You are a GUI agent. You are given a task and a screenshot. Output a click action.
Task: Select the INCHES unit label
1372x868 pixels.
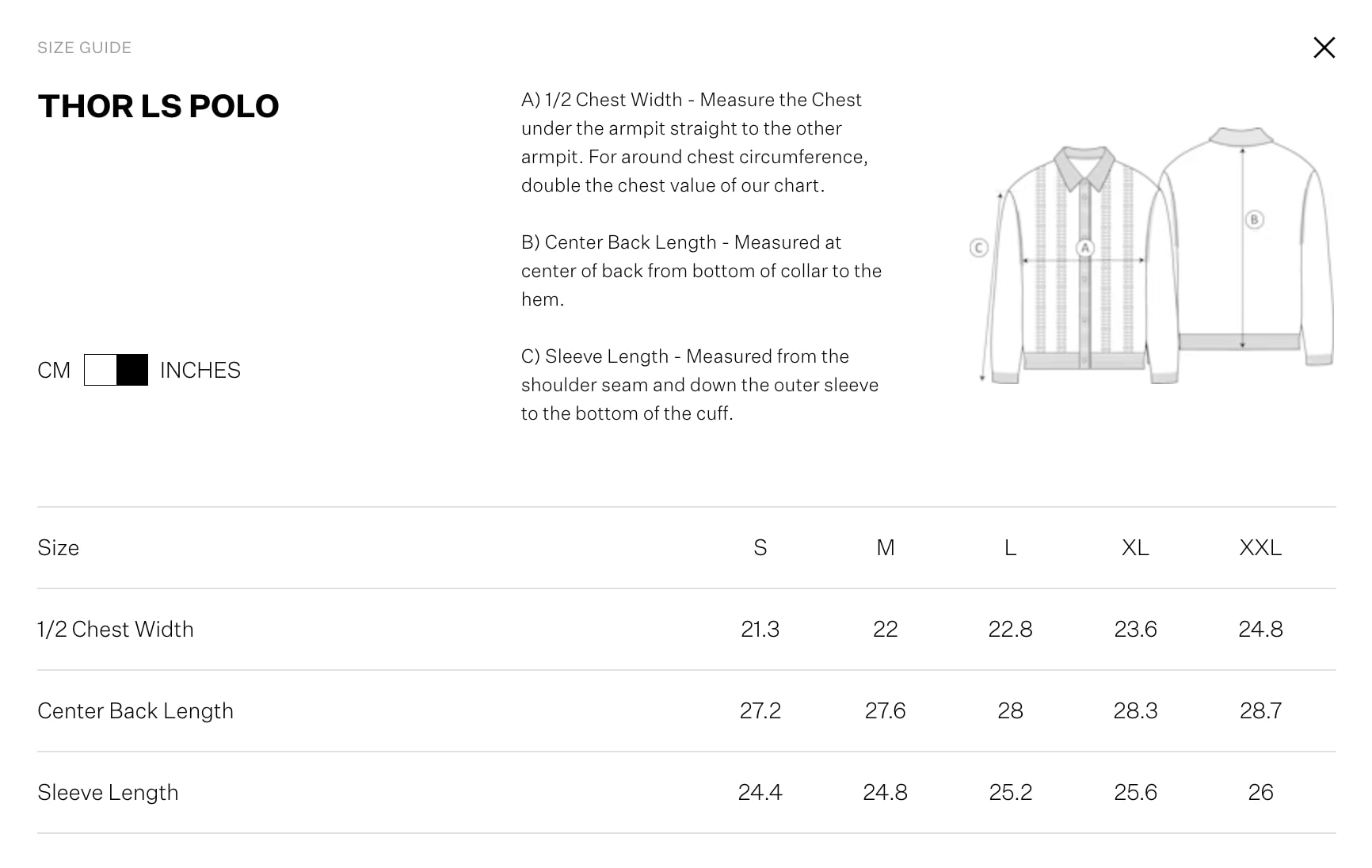tap(200, 370)
